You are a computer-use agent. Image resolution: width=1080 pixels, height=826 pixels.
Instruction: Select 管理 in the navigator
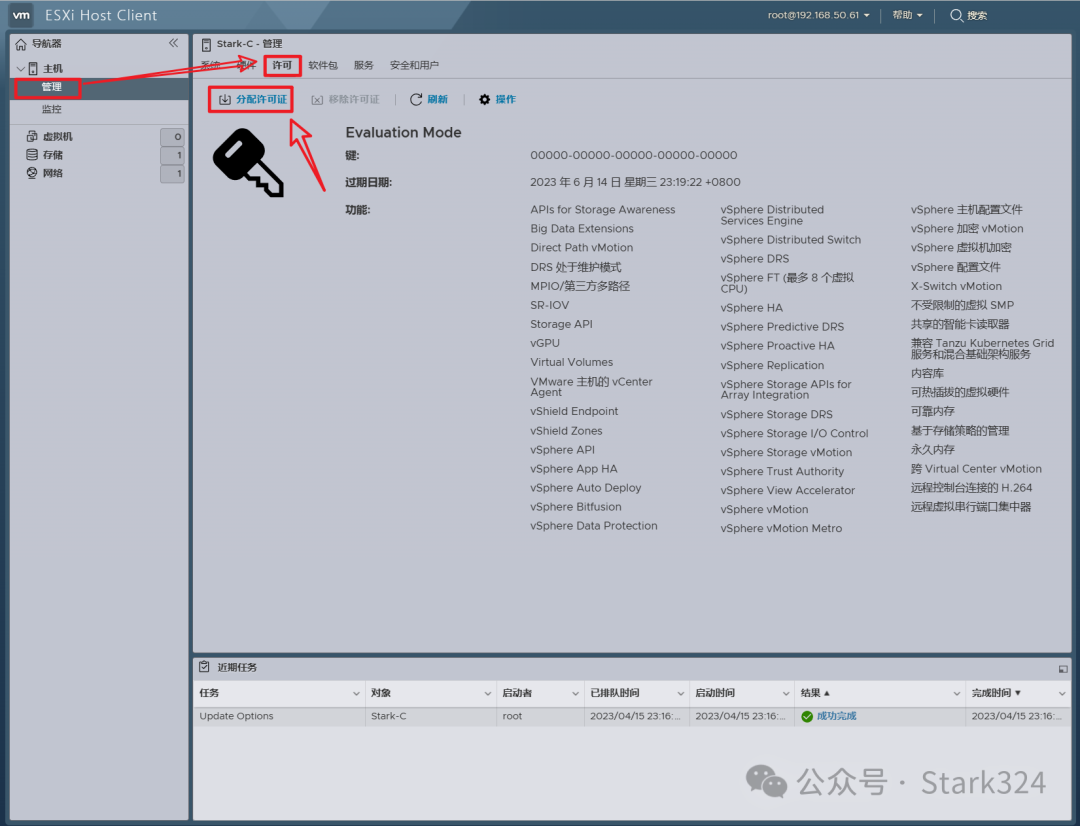pos(51,87)
